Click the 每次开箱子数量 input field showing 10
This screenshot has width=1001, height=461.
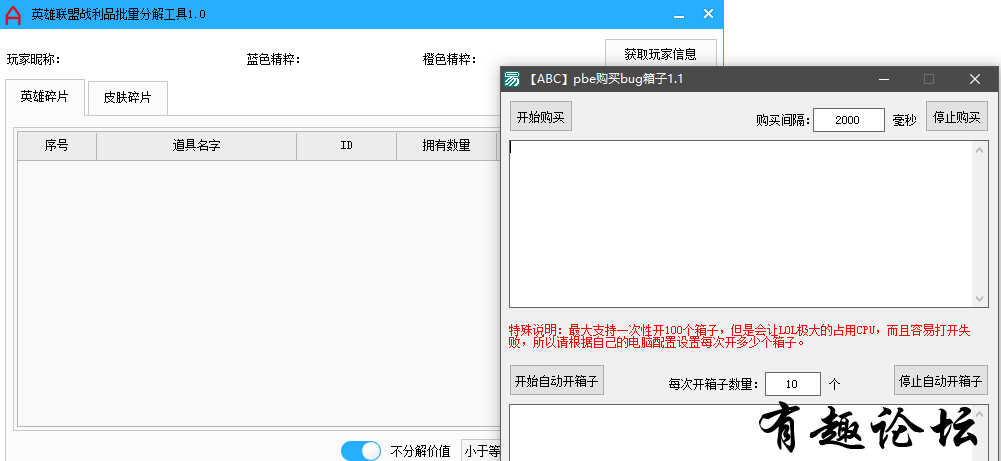pos(792,384)
